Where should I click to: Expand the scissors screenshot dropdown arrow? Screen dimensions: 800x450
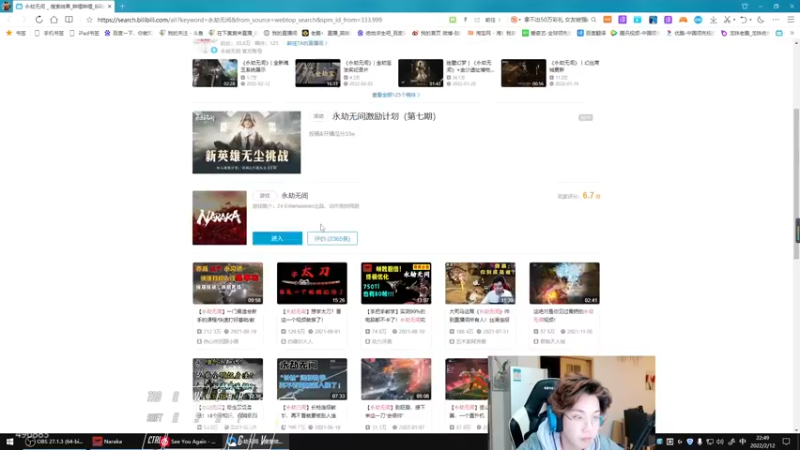pos(734,20)
